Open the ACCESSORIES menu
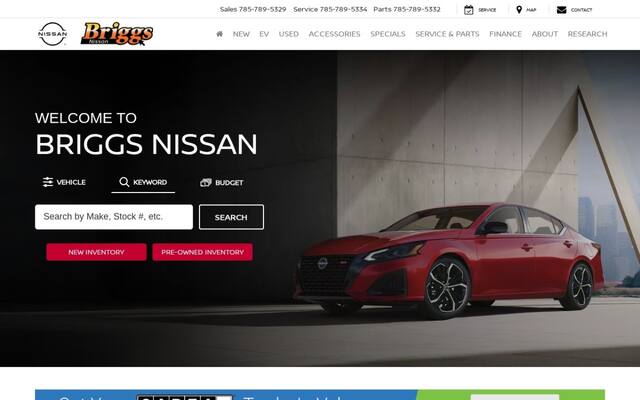Screen dimensions: 640x400 pyautogui.click(x=334, y=34)
